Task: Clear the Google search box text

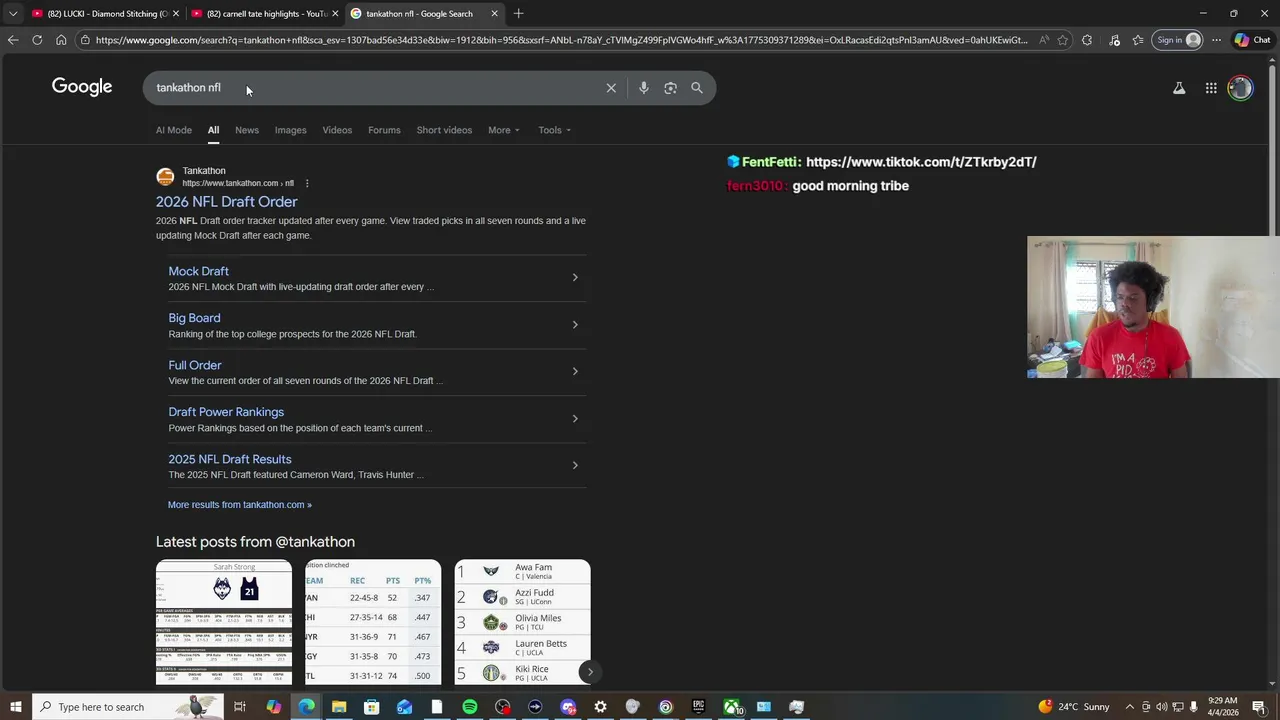Action: (611, 88)
